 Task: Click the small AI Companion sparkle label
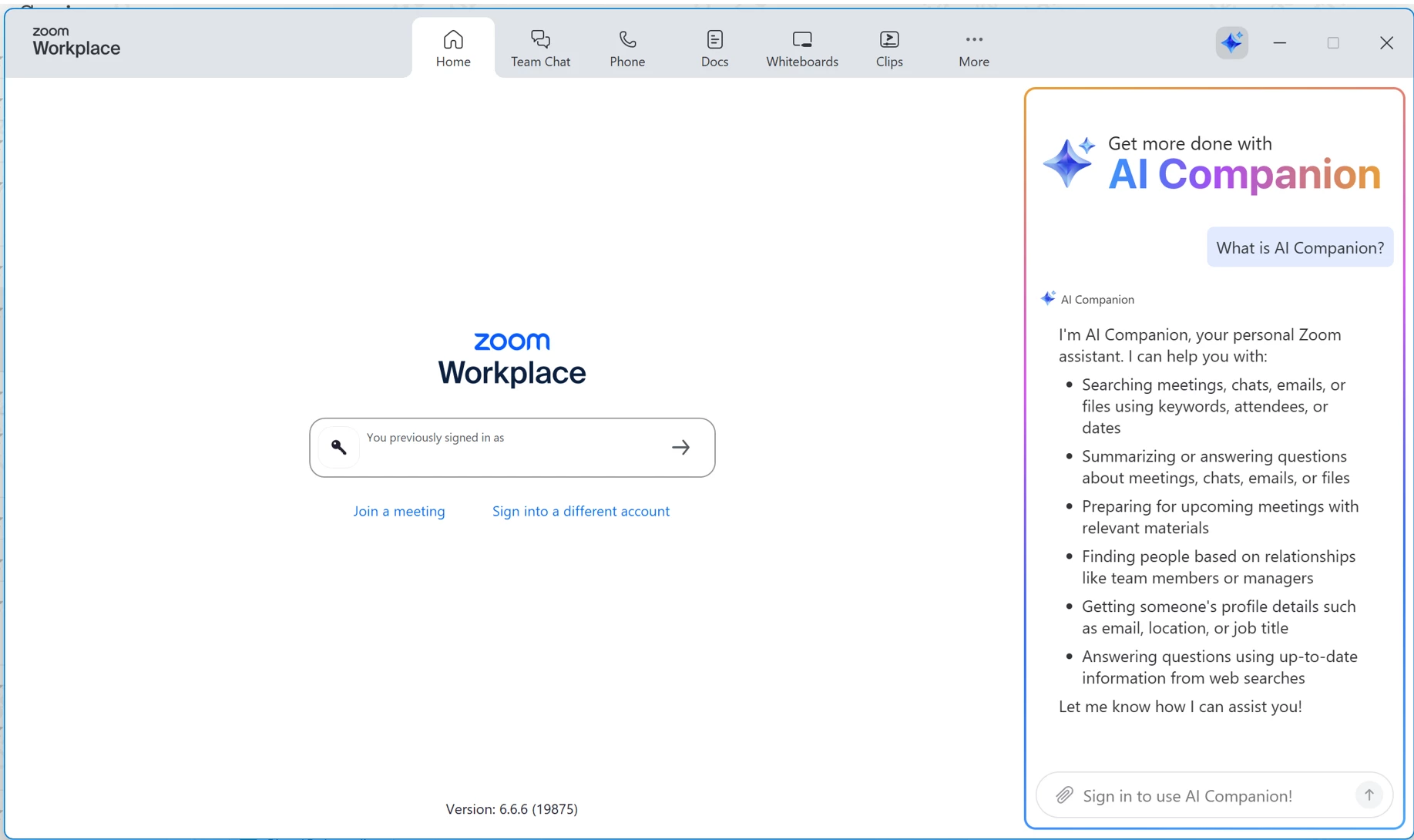coord(1087,299)
